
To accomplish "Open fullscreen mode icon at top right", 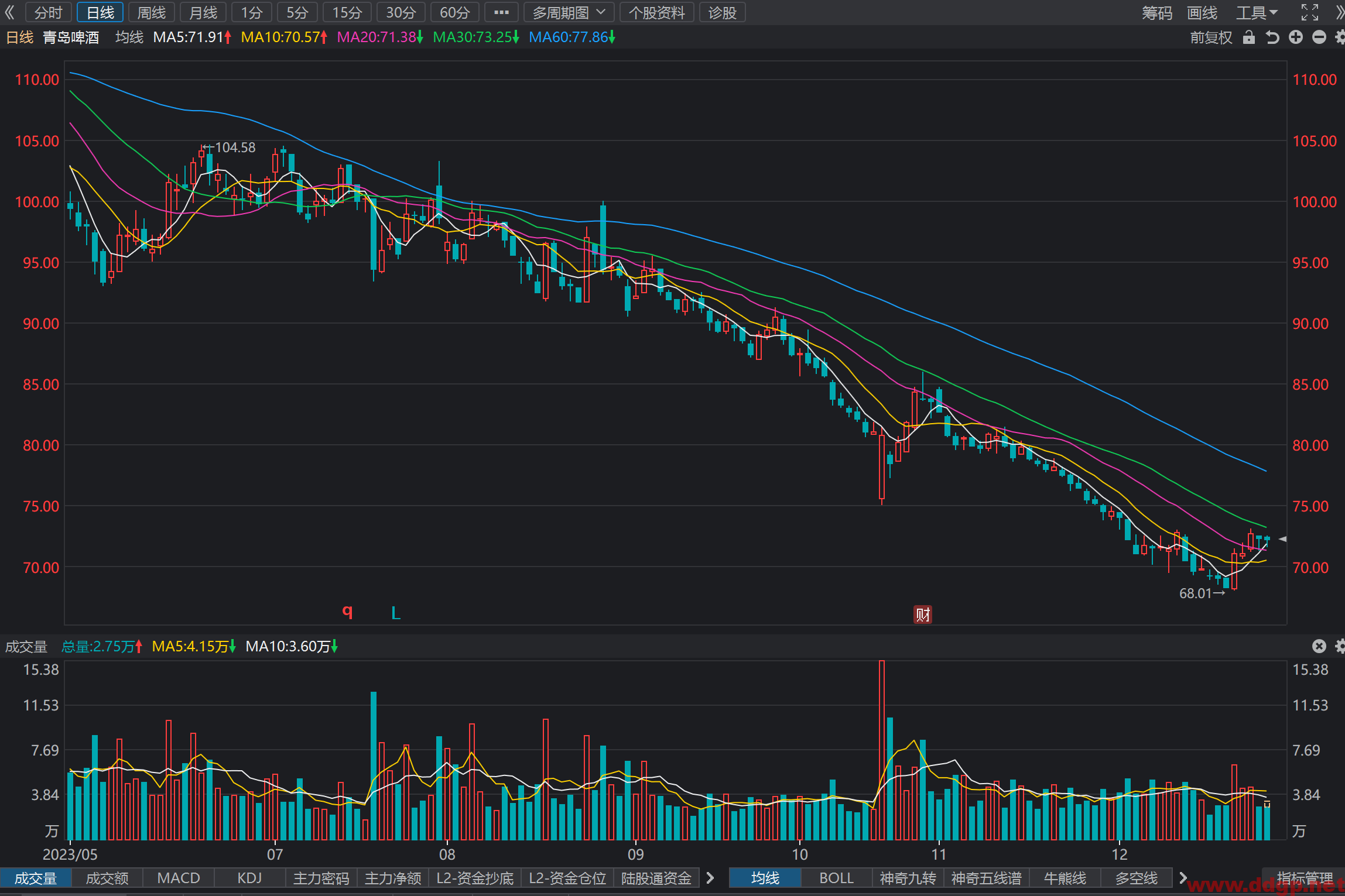I will 1310,12.
